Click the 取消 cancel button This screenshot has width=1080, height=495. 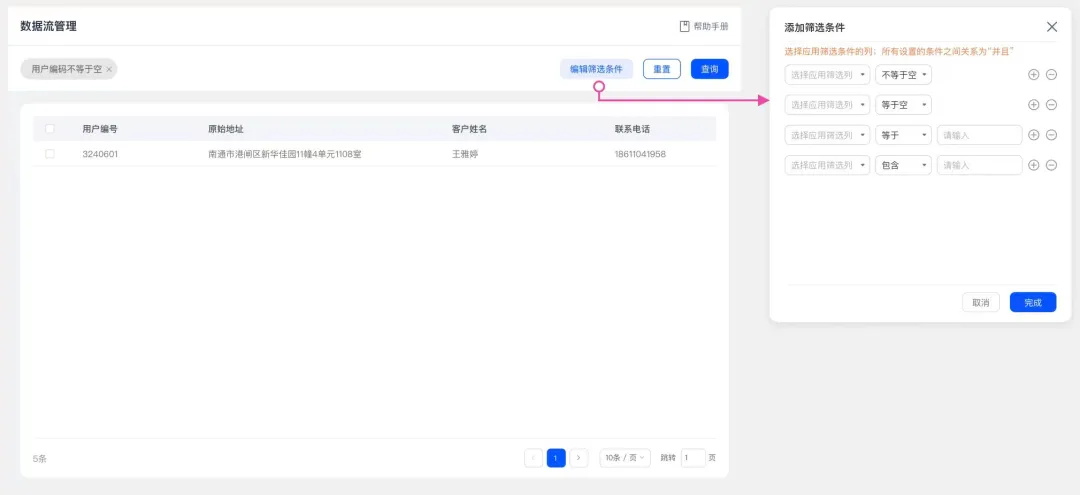point(981,302)
